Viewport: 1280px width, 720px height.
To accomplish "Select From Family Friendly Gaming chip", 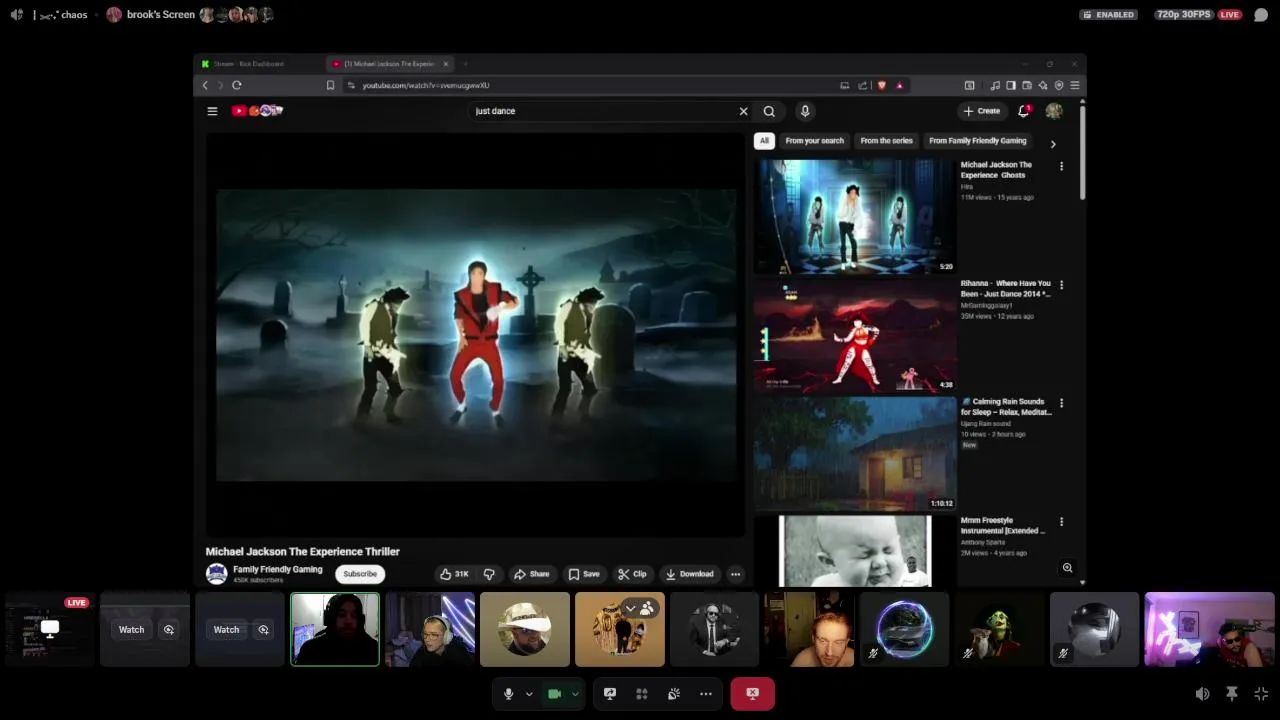I will (978, 141).
